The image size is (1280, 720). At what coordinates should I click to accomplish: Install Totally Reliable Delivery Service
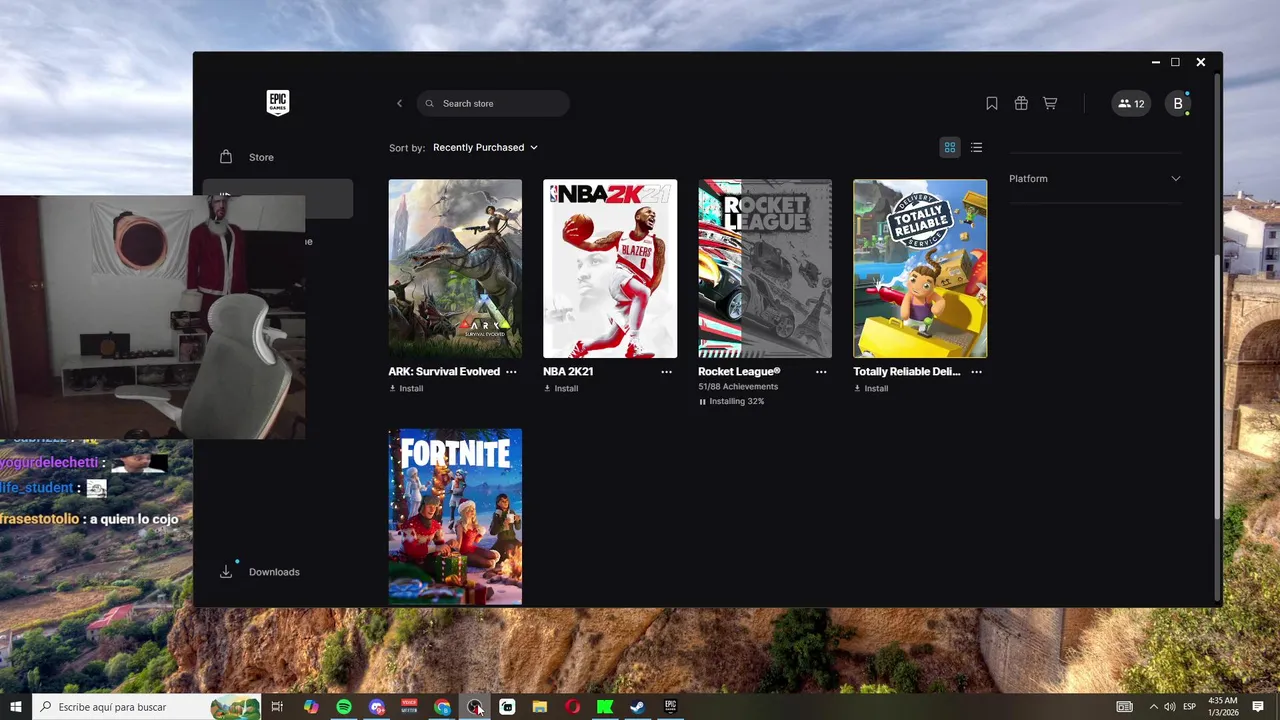[x=871, y=388]
